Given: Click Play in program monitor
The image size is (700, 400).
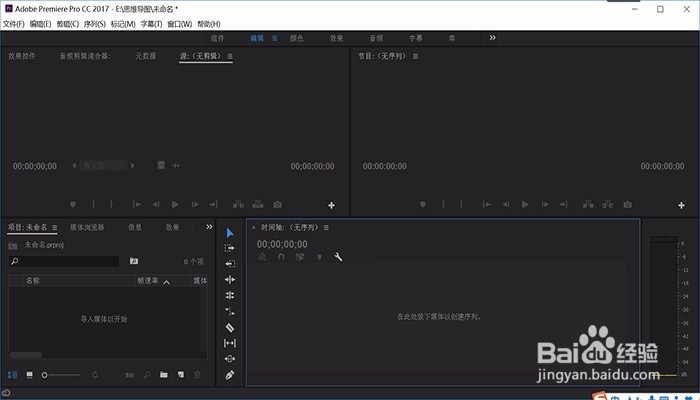Looking at the screenshot, I should point(525,204).
